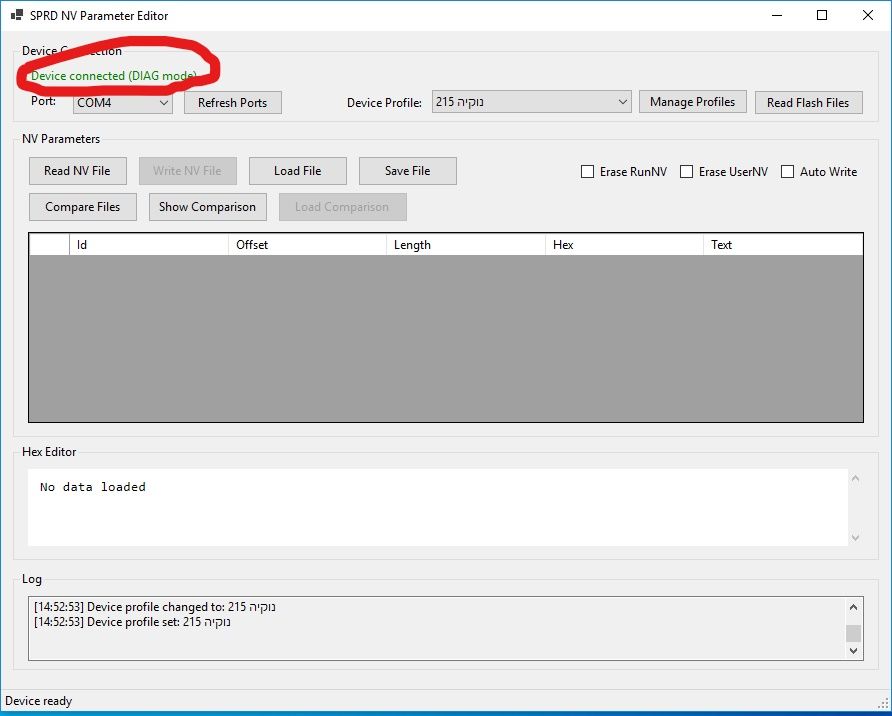Select the Hex column header

click(624, 245)
